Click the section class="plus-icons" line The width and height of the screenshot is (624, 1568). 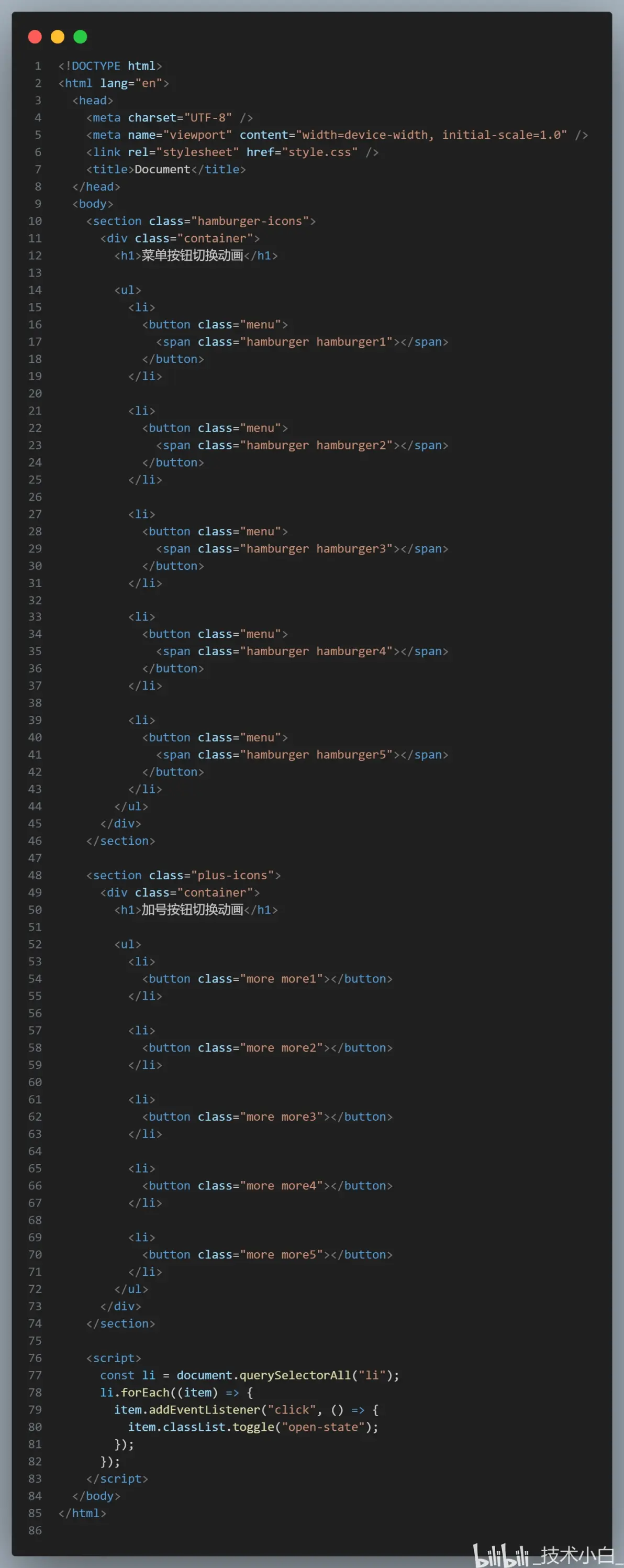[184, 875]
